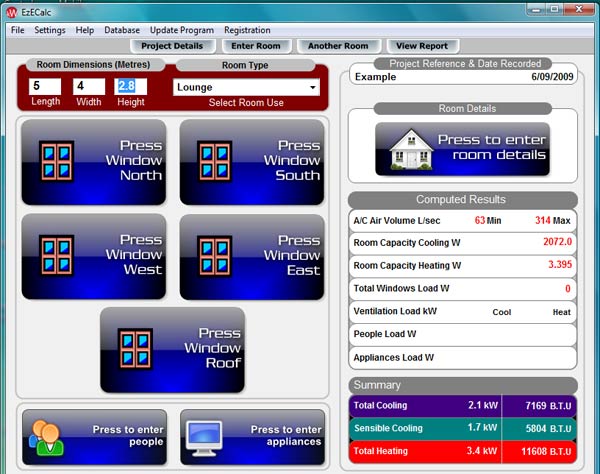
Task: Click the Project Details button
Action: click(171, 46)
